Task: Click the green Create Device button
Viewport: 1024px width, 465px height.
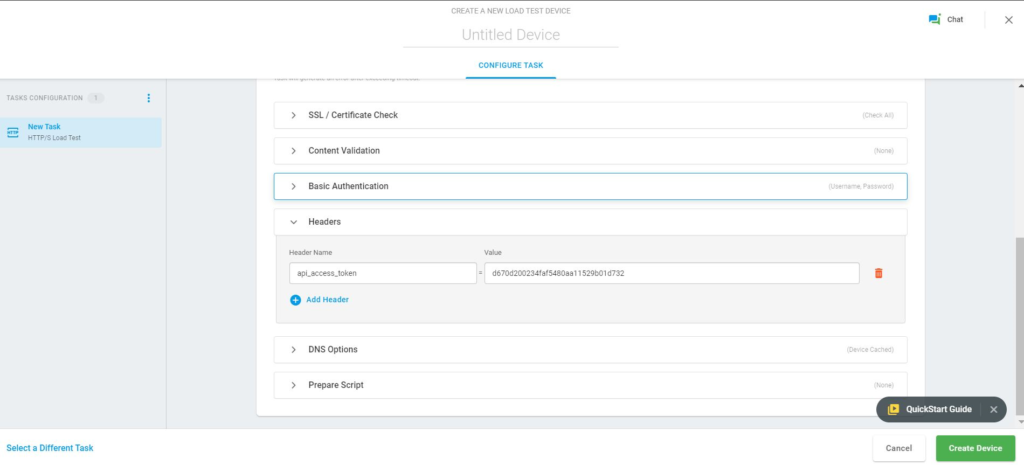Action: point(975,448)
